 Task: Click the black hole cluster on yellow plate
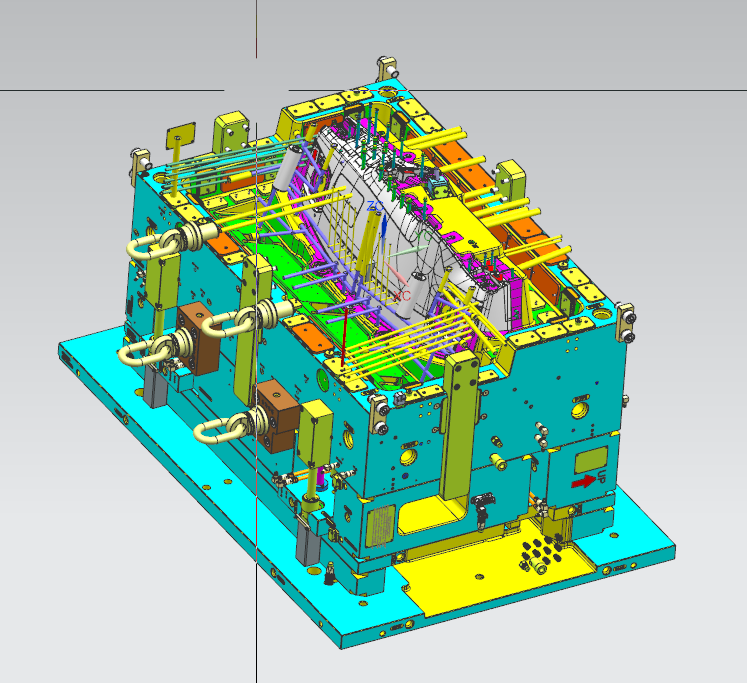[543, 550]
